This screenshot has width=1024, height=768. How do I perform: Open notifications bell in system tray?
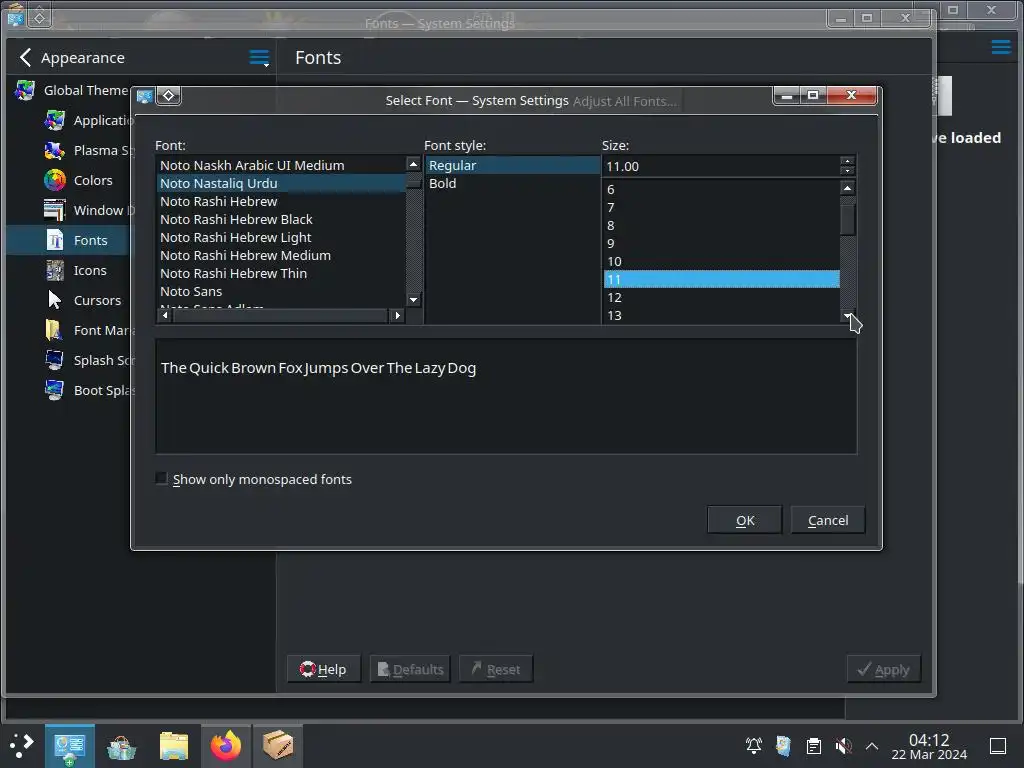click(x=754, y=745)
